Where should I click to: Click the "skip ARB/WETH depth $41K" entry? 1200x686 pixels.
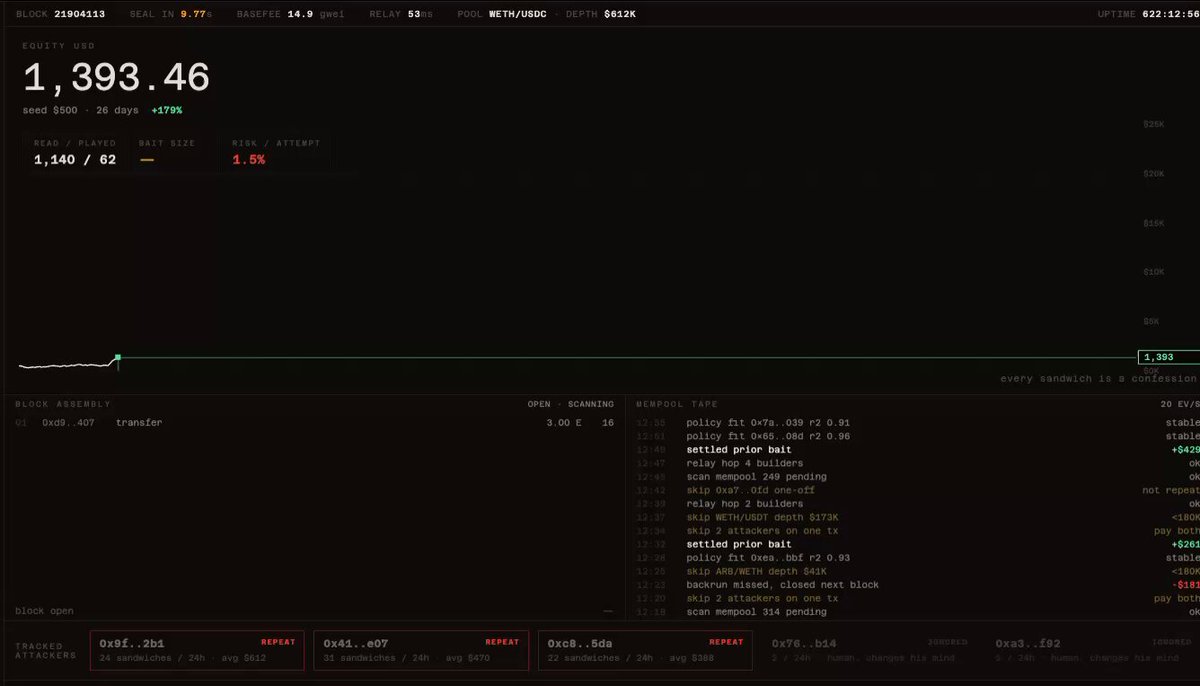pyautogui.click(x=917, y=571)
